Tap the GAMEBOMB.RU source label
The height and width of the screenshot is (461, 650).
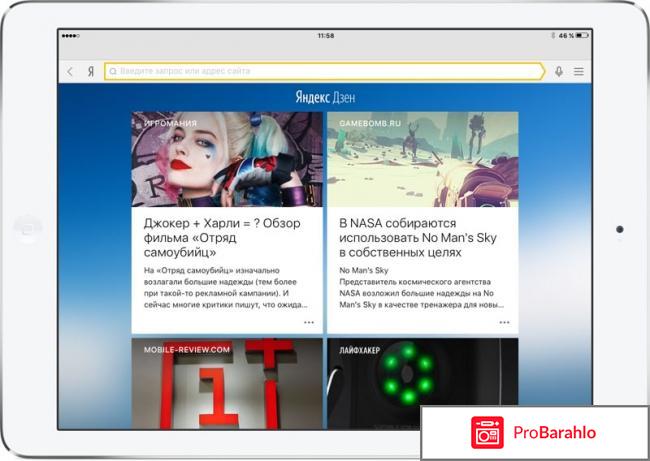click(370, 124)
